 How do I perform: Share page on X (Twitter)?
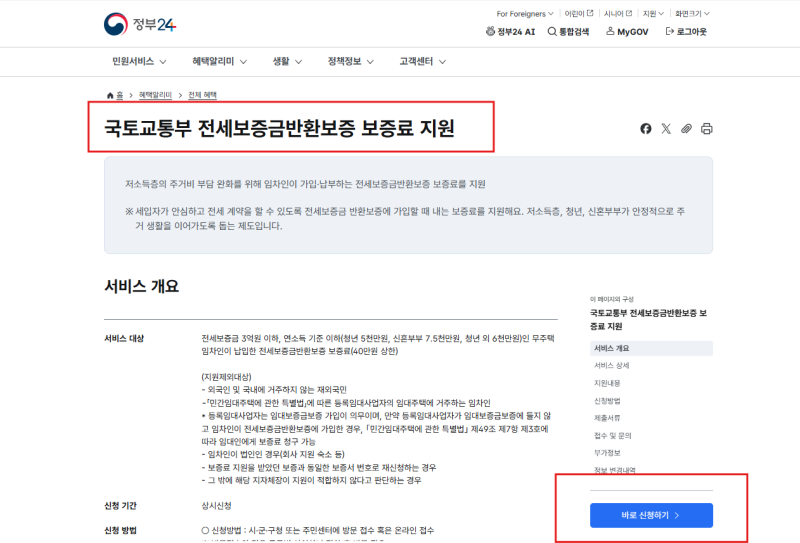coord(666,129)
